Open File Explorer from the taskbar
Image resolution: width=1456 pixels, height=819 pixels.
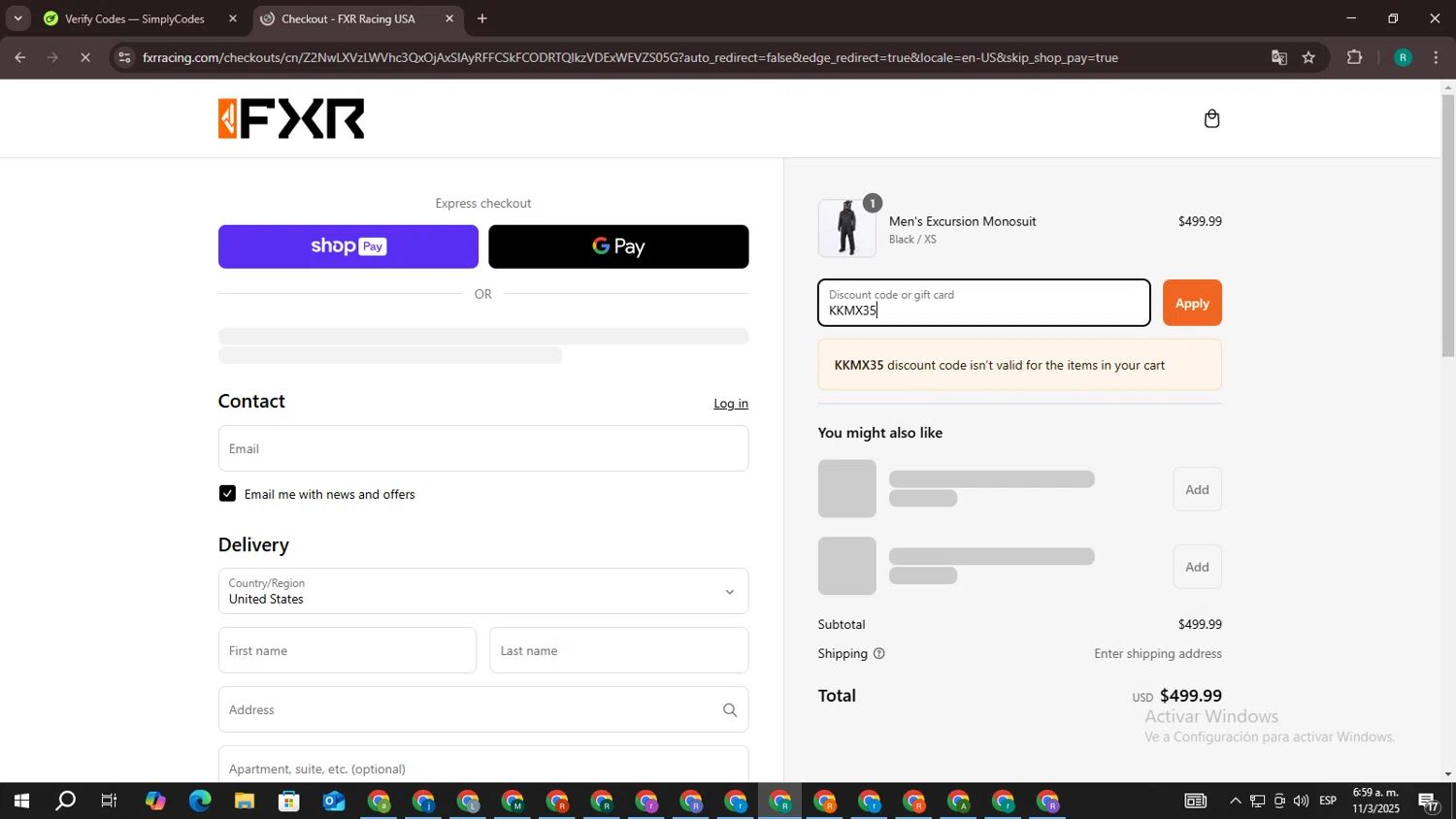tap(245, 802)
